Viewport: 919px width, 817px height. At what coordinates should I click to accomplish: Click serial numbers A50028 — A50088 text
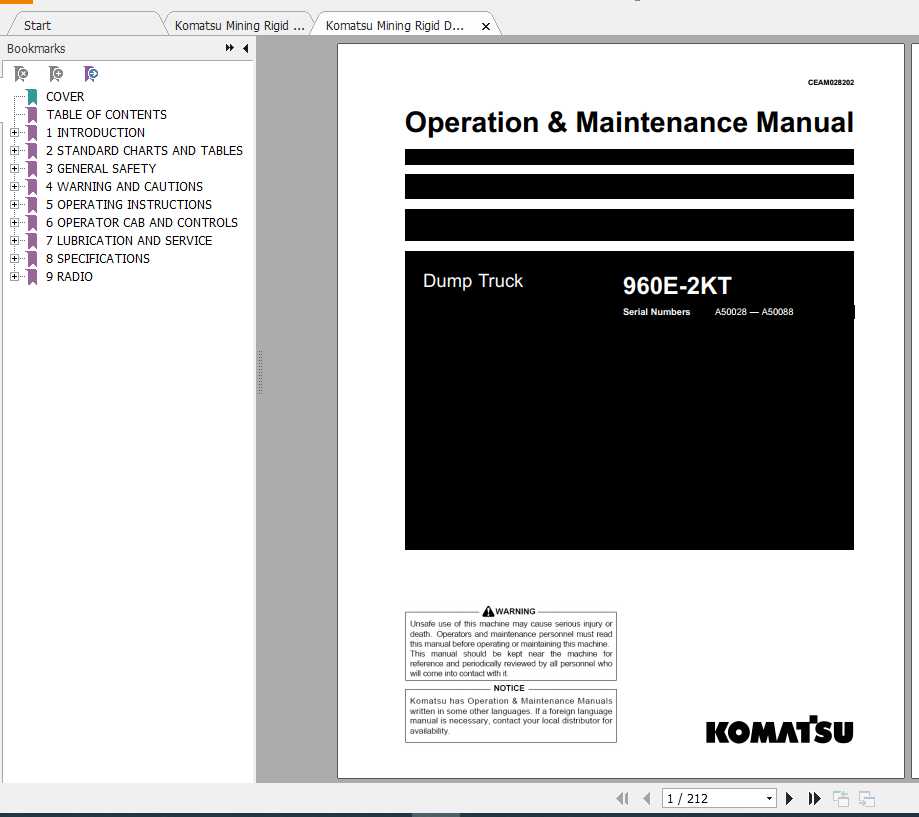point(754,312)
